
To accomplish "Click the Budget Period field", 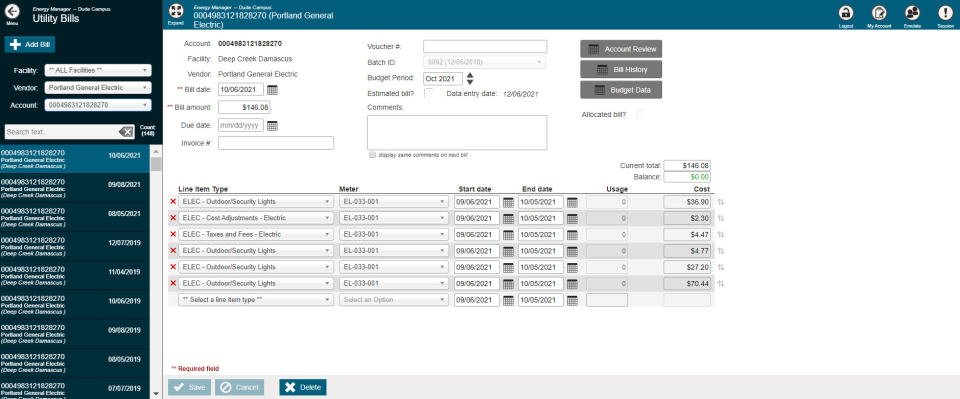I will [443, 78].
